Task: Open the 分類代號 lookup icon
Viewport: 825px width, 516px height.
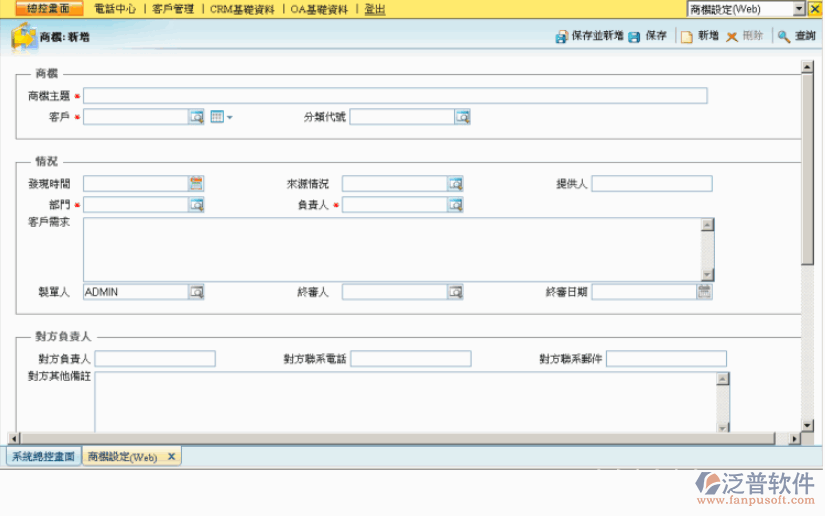Action: click(462, 117)
